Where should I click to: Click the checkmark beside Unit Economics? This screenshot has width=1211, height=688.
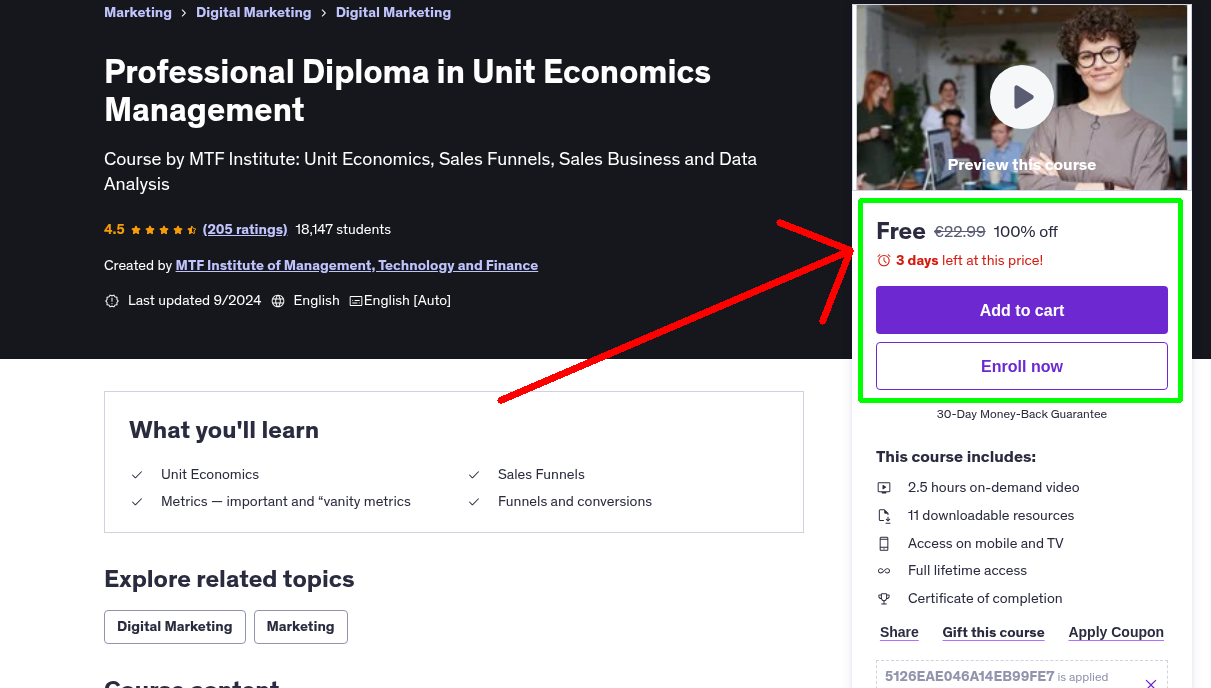tap(137, 475)
